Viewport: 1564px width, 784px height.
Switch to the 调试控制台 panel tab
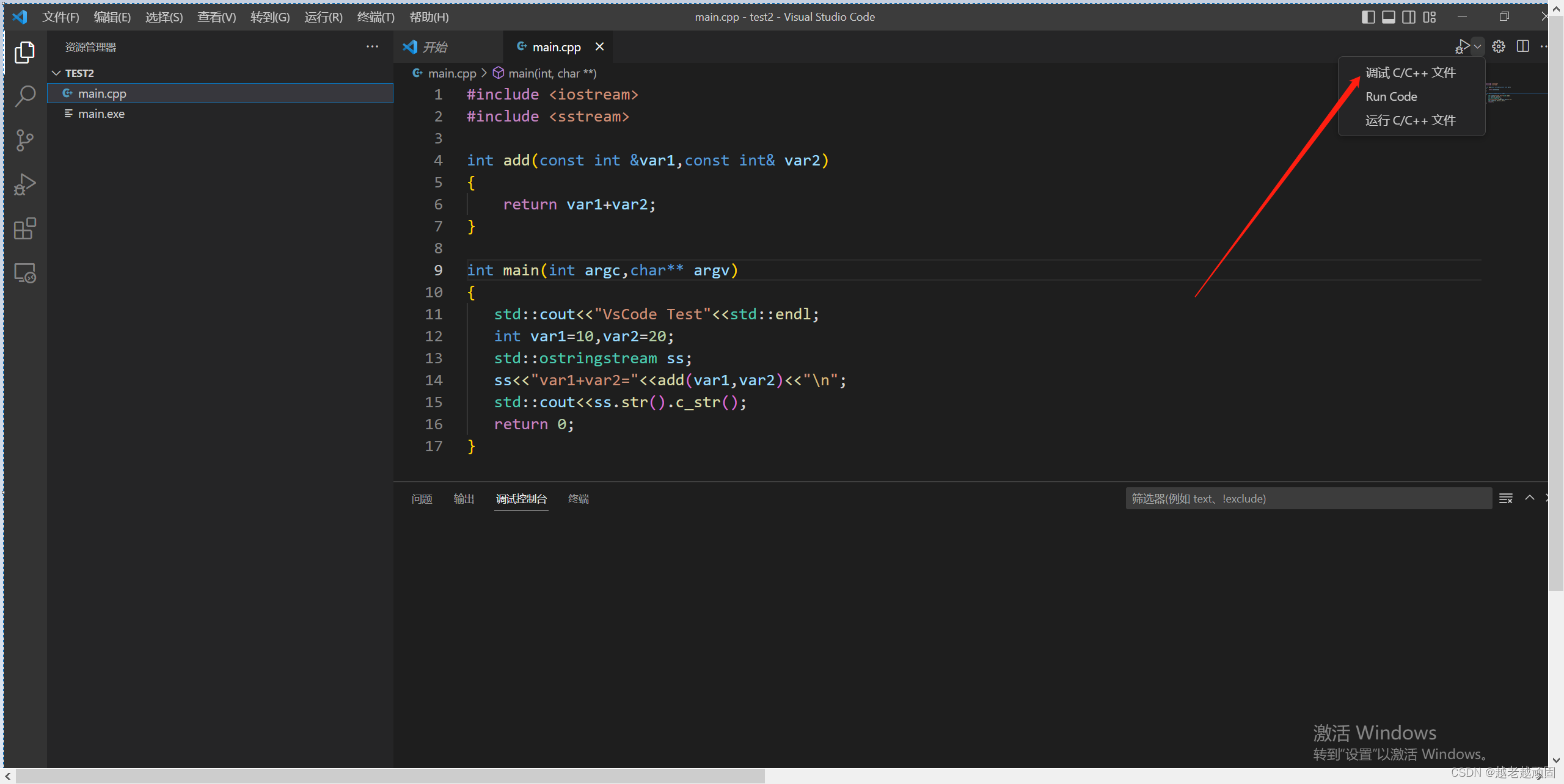click(521, 499)
